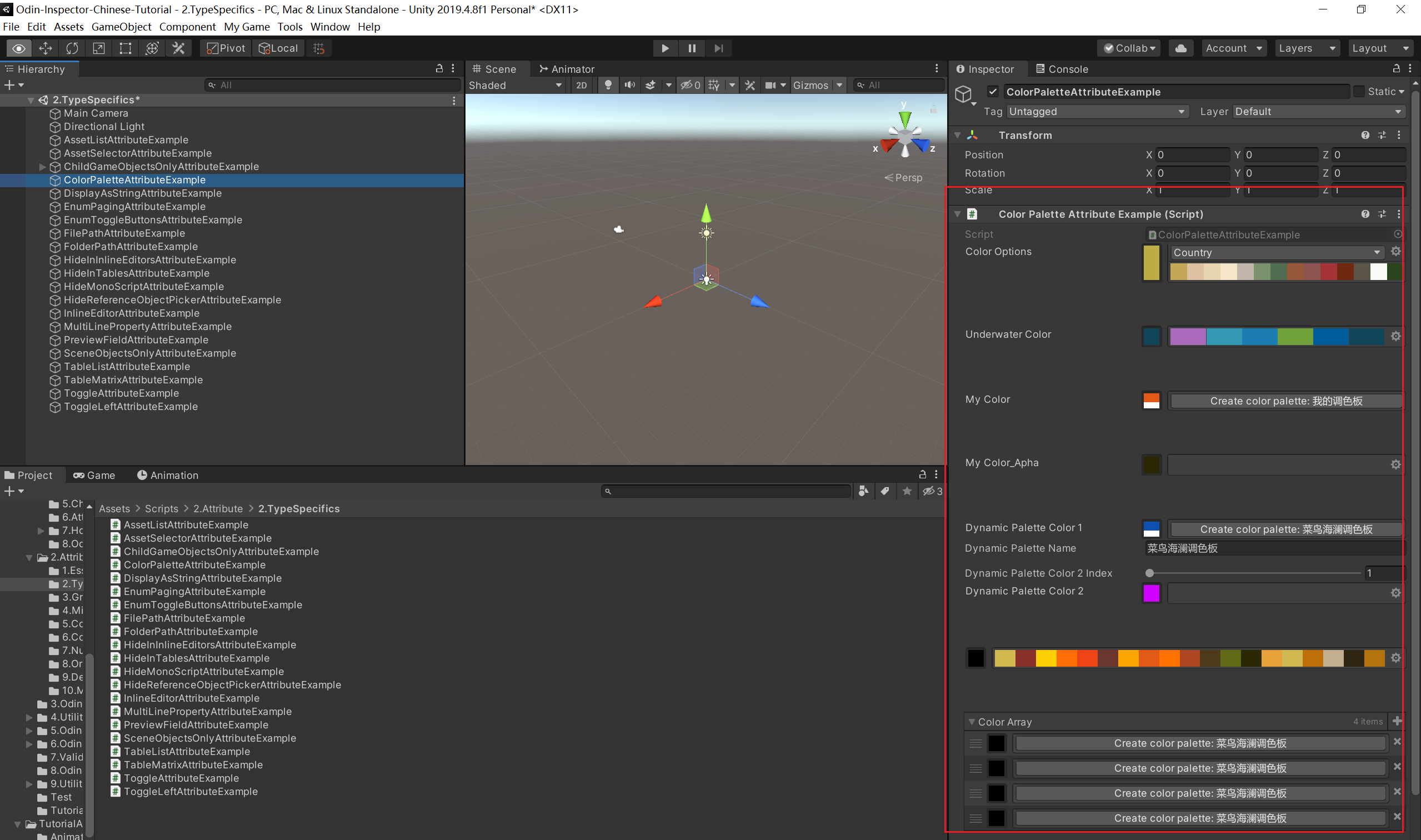Toggle the Scene grid visibility icon
Viewport: 1421px width, 840px height.
click(714, 85)
